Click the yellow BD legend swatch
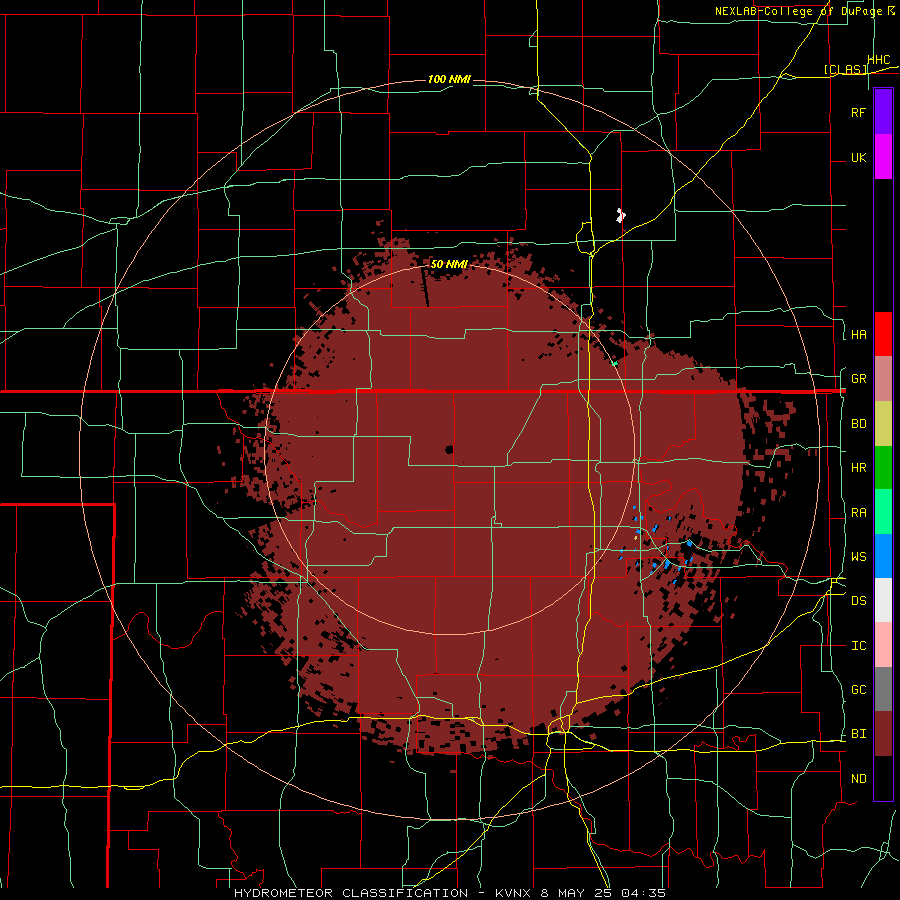 [x=883, y=423]
